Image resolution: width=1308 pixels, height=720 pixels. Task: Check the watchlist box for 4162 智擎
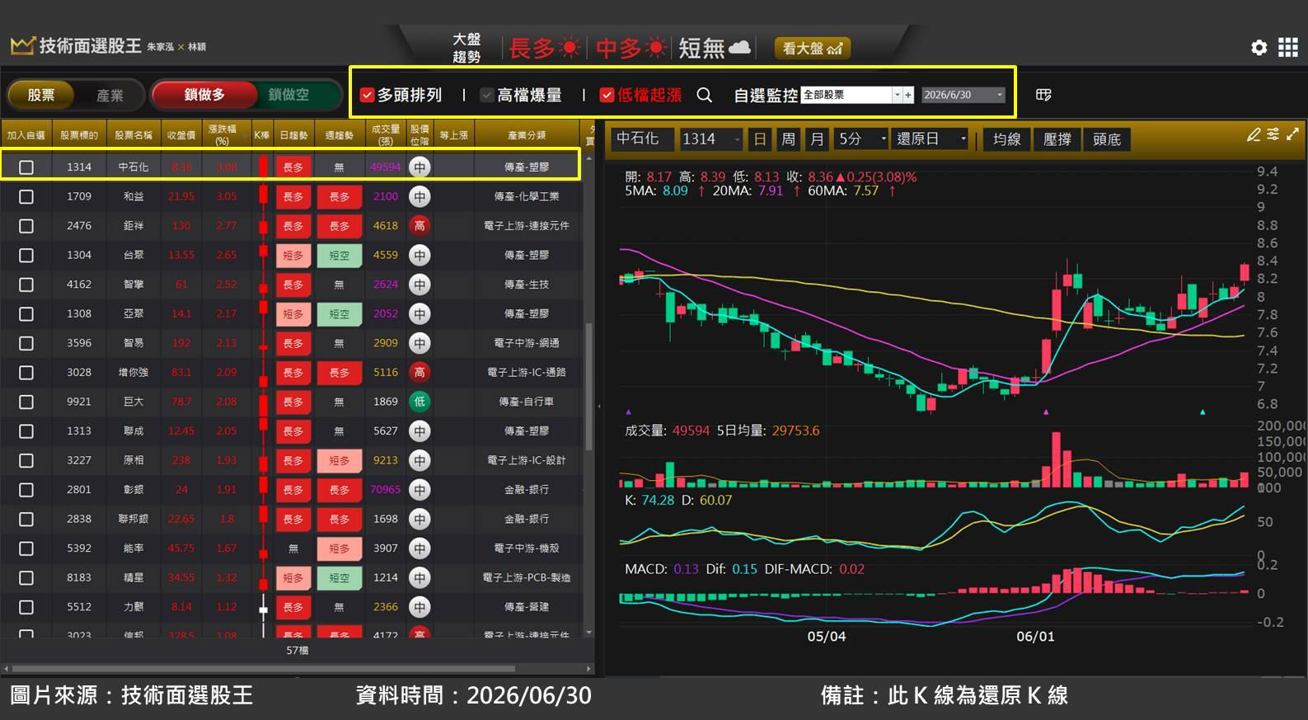[26, 285]
